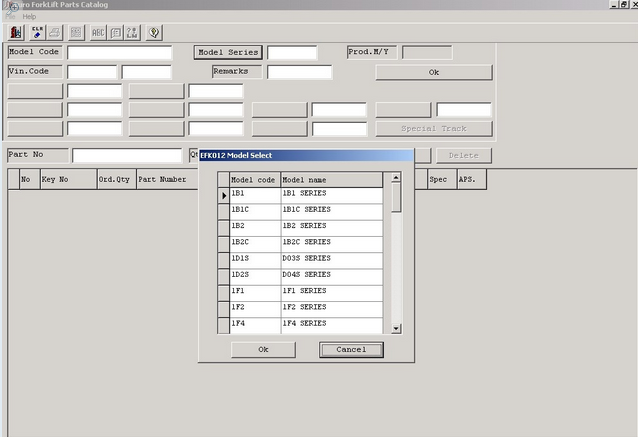The image size is (638, 437).
Task: Click the Delete button
Action: pos(463,155)
